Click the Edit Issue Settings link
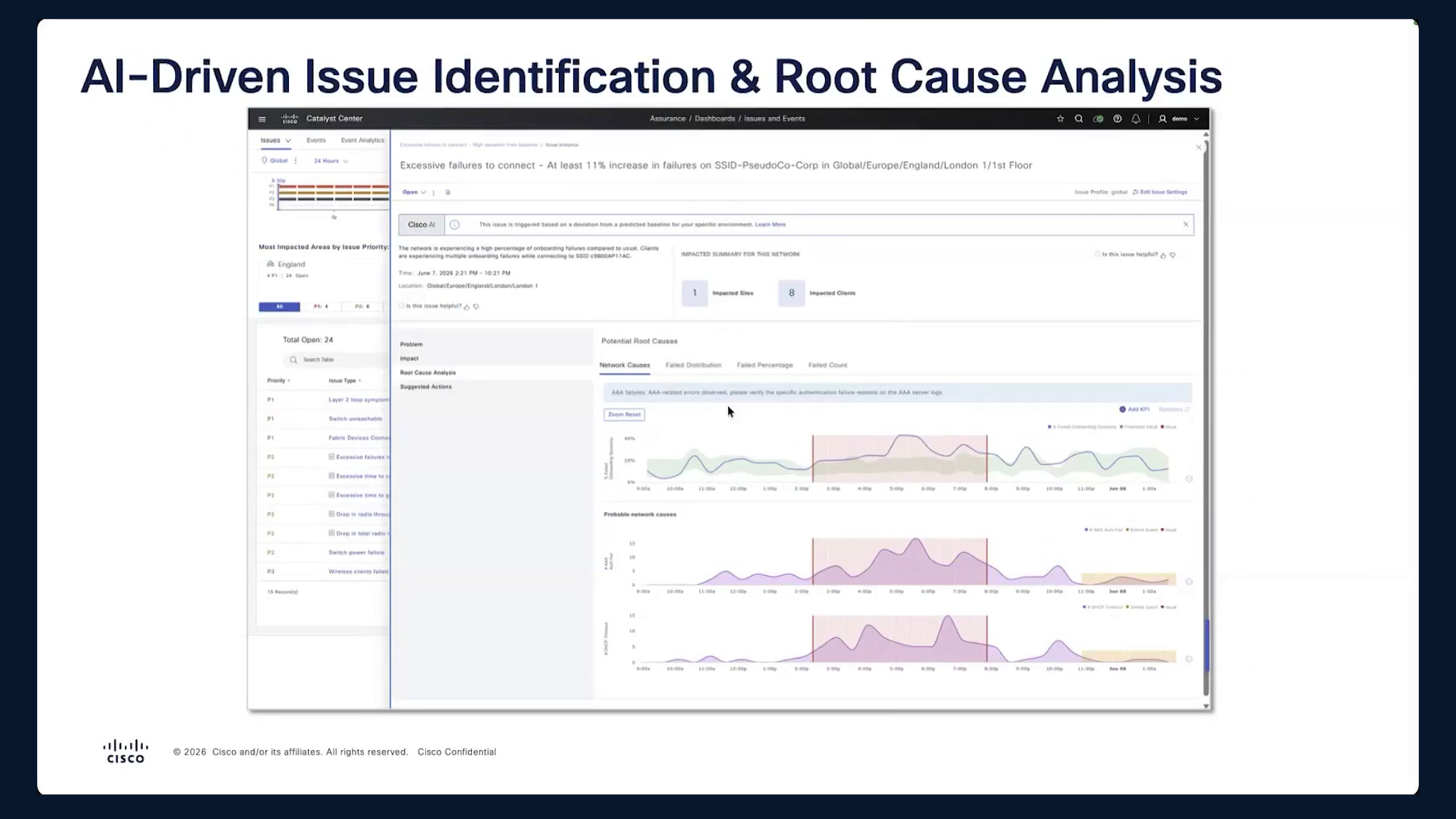 1160,193
